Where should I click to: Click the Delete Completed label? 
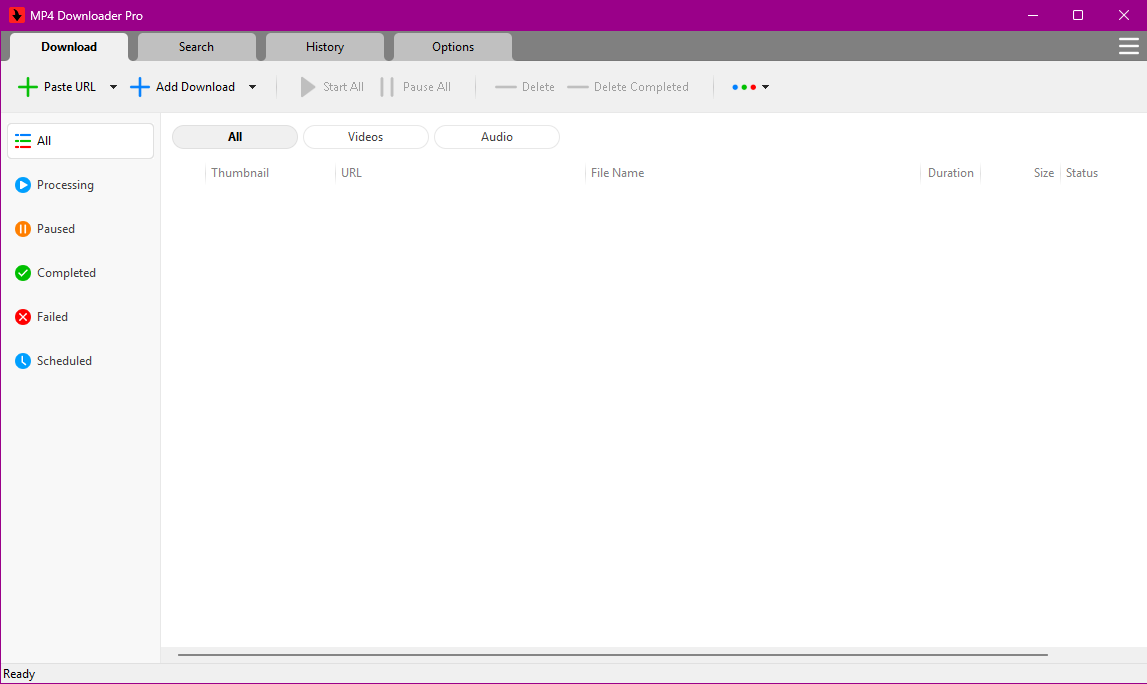pos(641,87)
